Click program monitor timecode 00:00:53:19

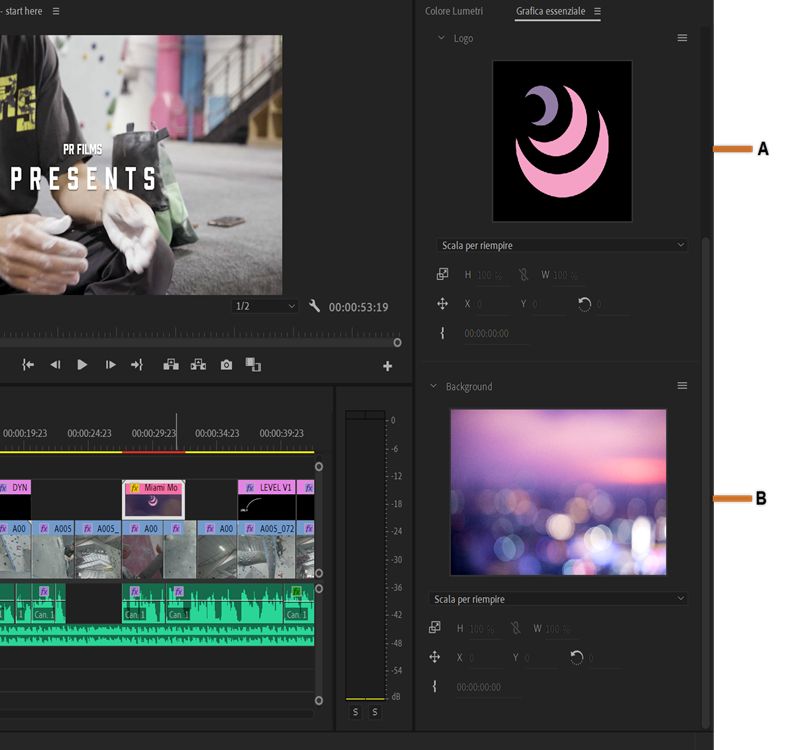[x=358, y=307]
